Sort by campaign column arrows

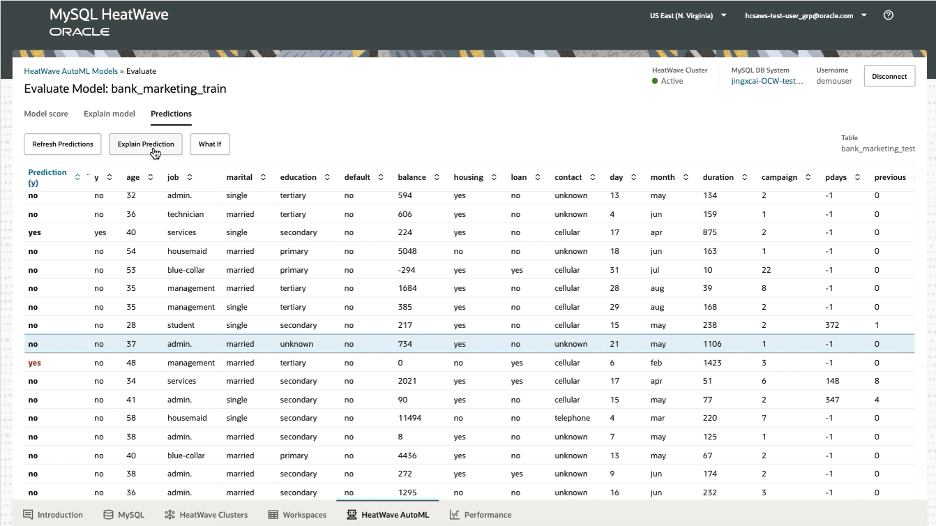[808, 177]
